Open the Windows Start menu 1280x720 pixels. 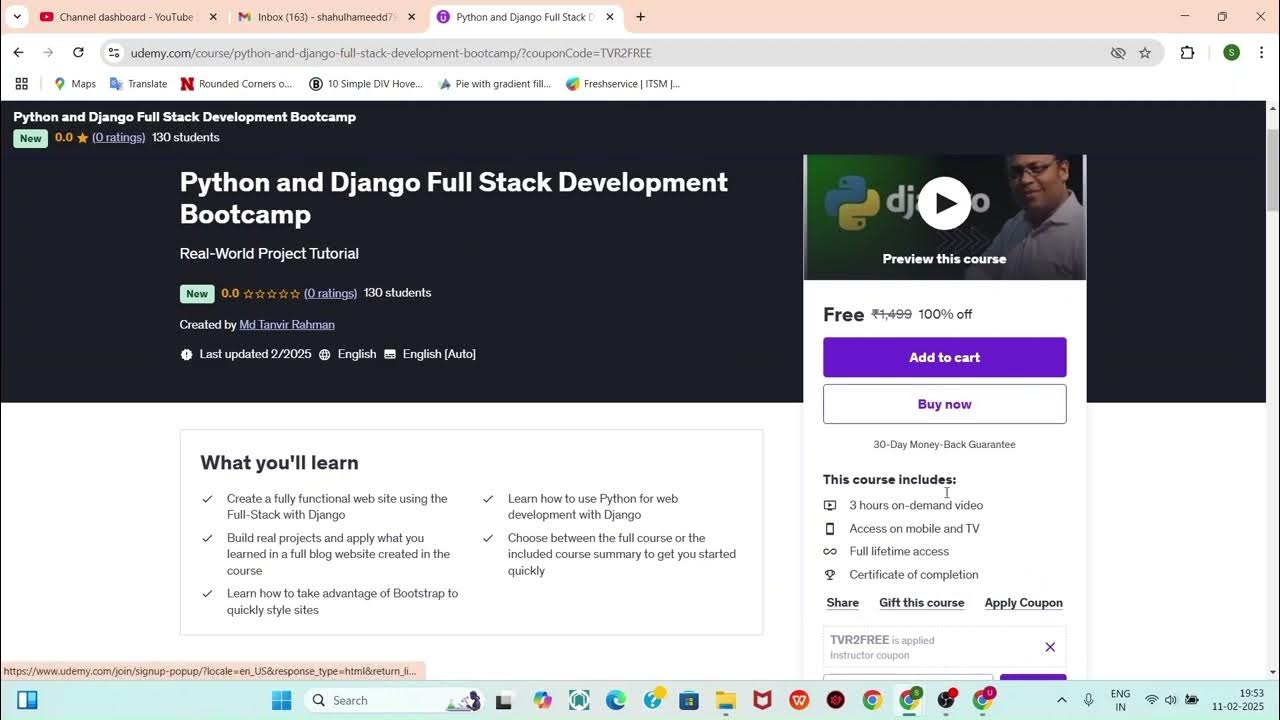coord(281,700)
